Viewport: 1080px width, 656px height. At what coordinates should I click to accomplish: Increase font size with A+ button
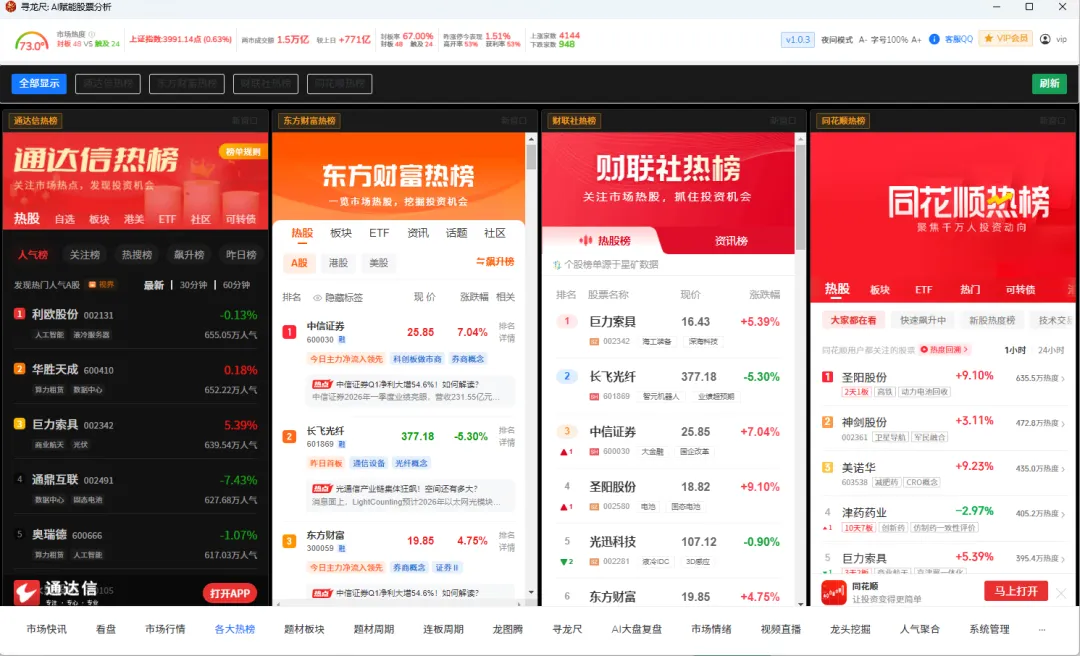coord(916,39)
